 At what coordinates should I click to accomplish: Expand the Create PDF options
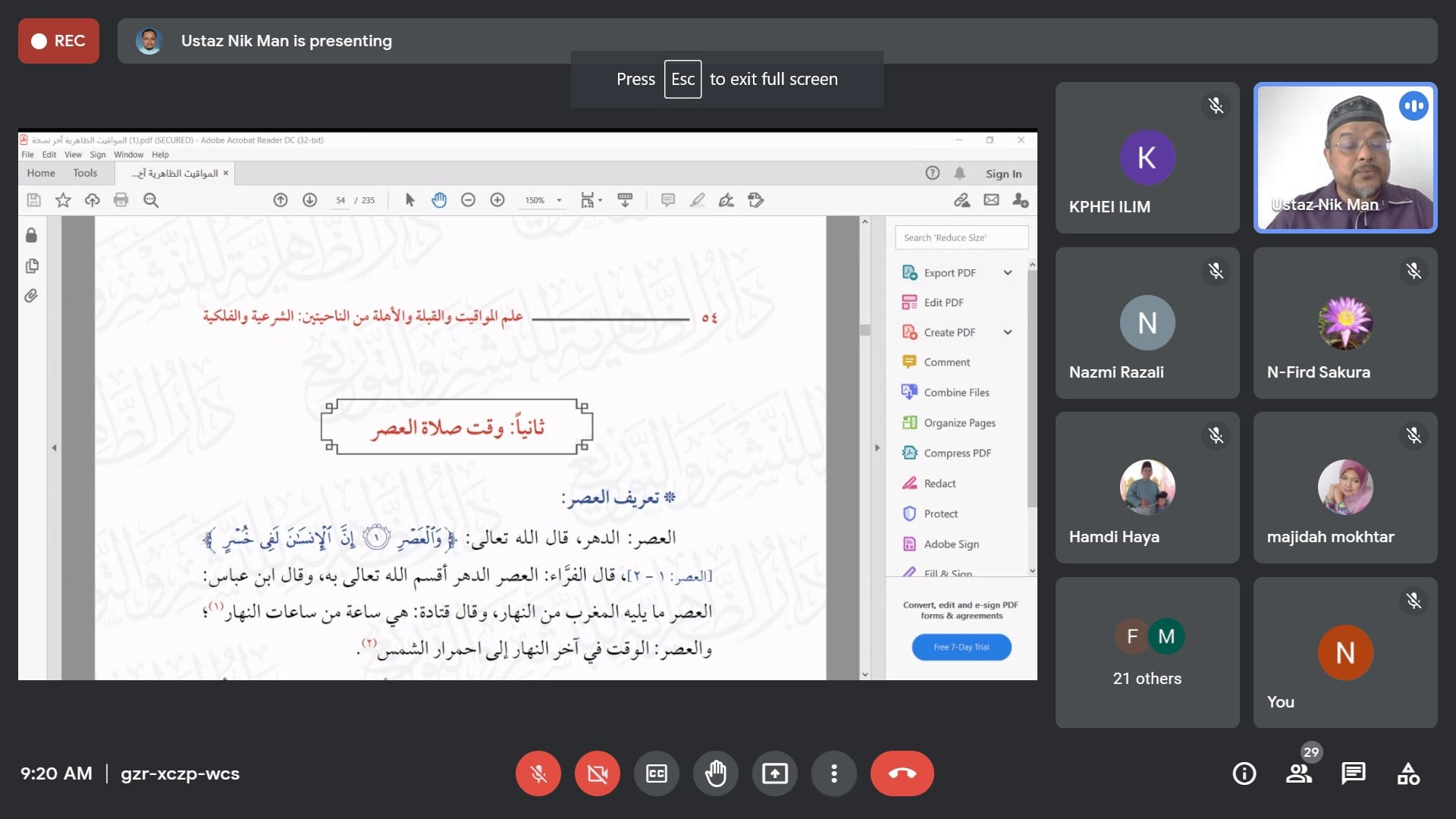point(1009,332)
